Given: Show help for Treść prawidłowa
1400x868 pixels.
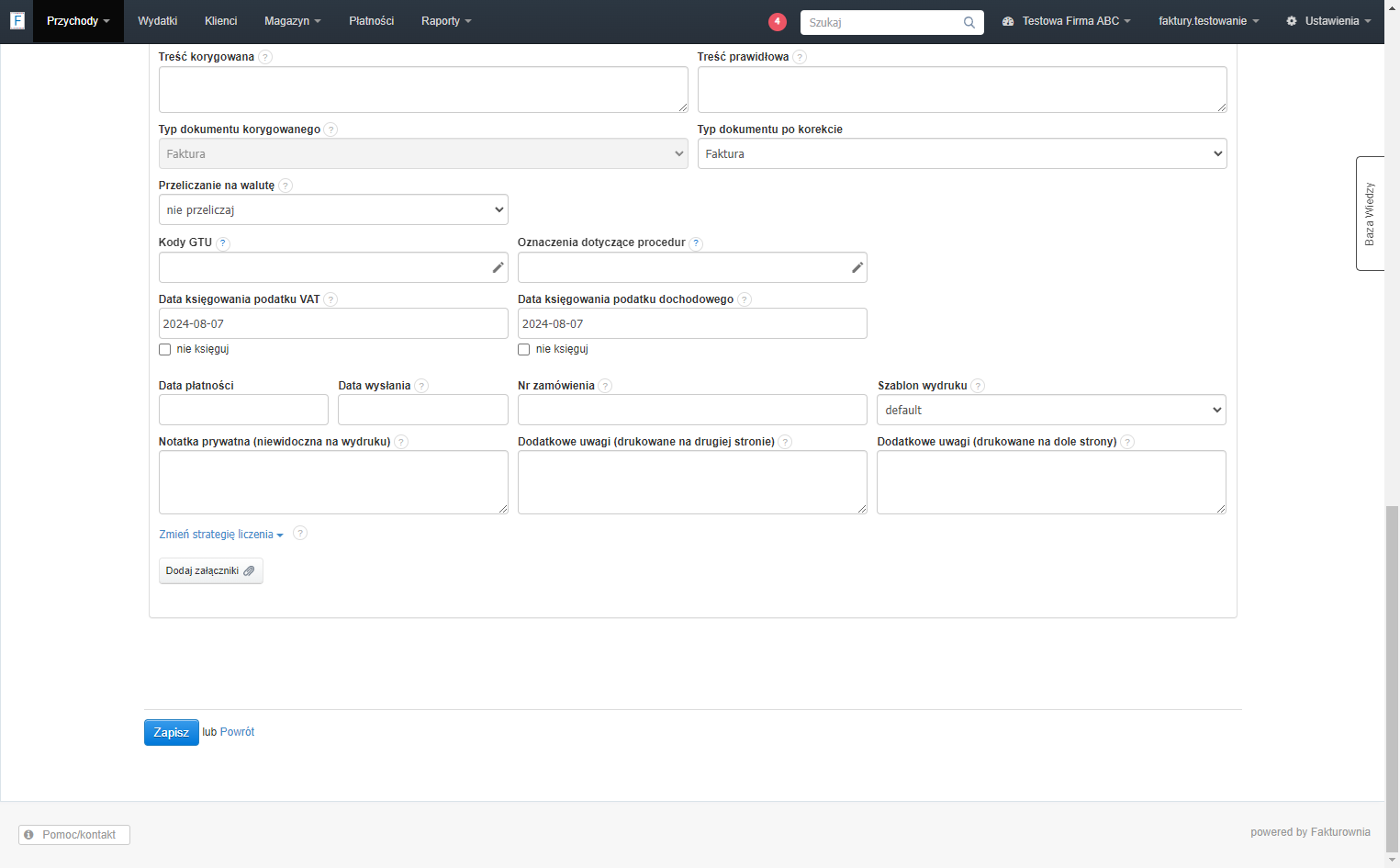Looking at the screenshot, I should (x=800, y=57).
